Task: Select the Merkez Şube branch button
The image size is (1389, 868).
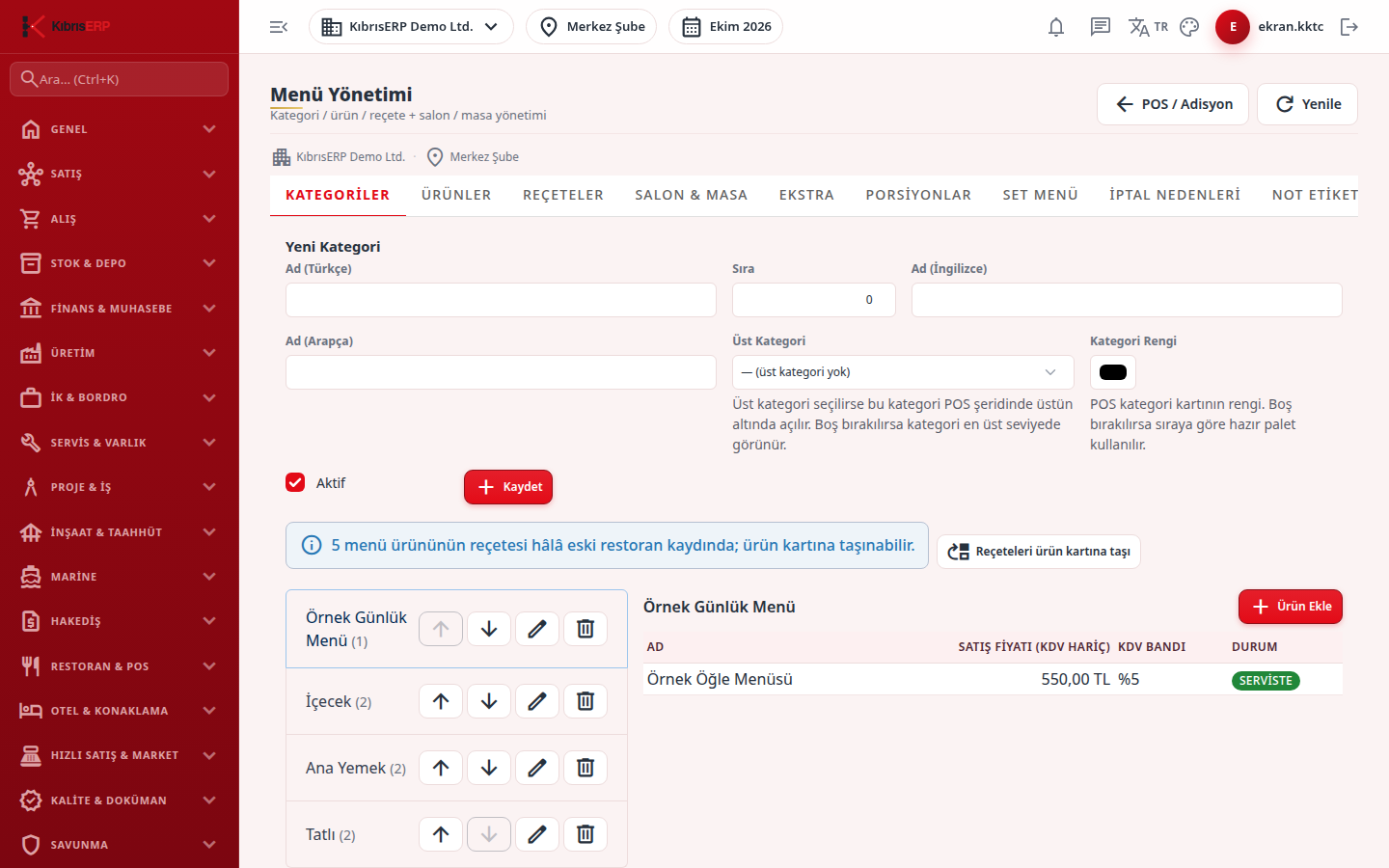Action: (x=591, y=27)
